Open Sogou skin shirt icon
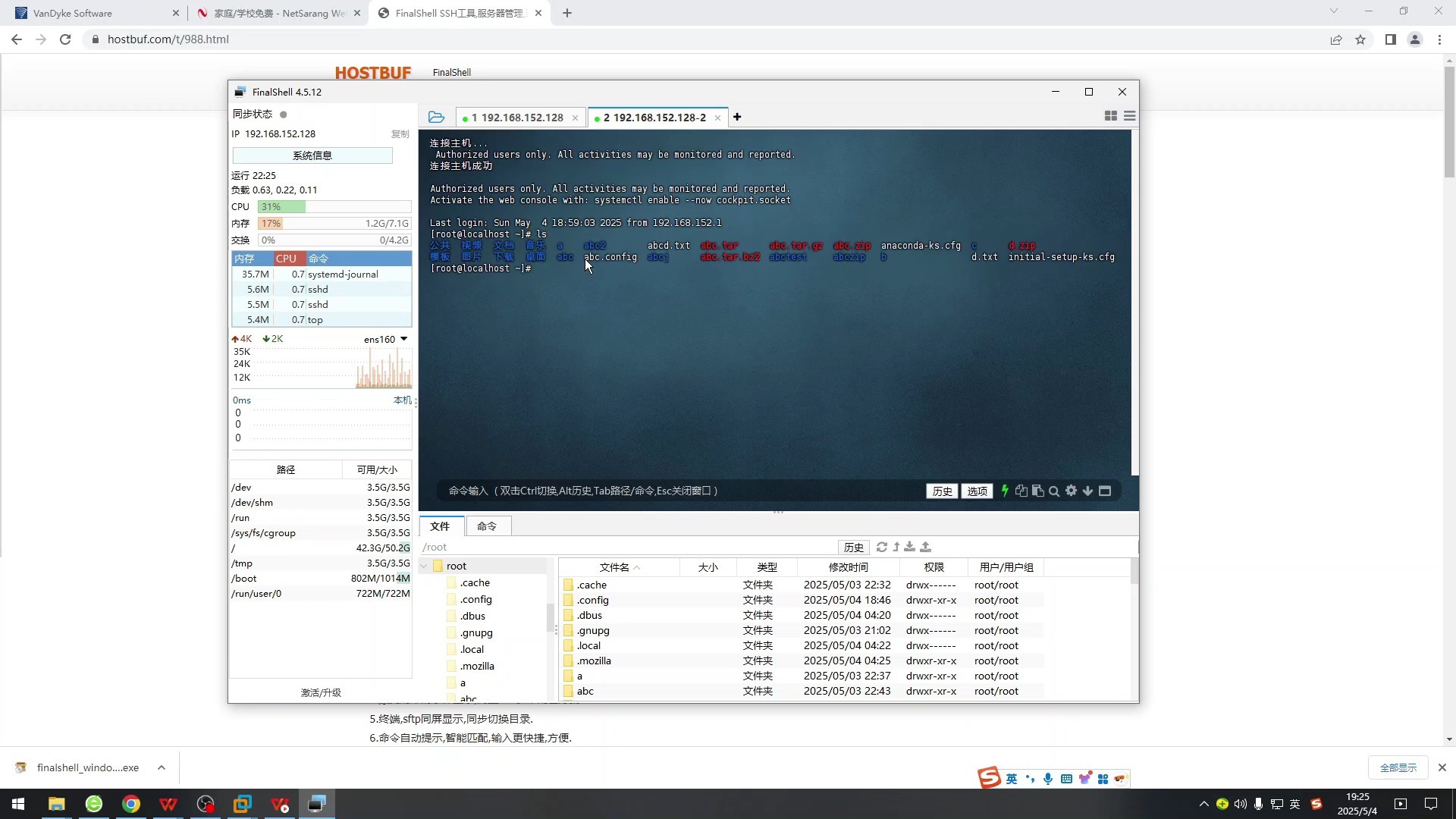The height and width of the screenshot is (819, 1456). point(1085,778)
